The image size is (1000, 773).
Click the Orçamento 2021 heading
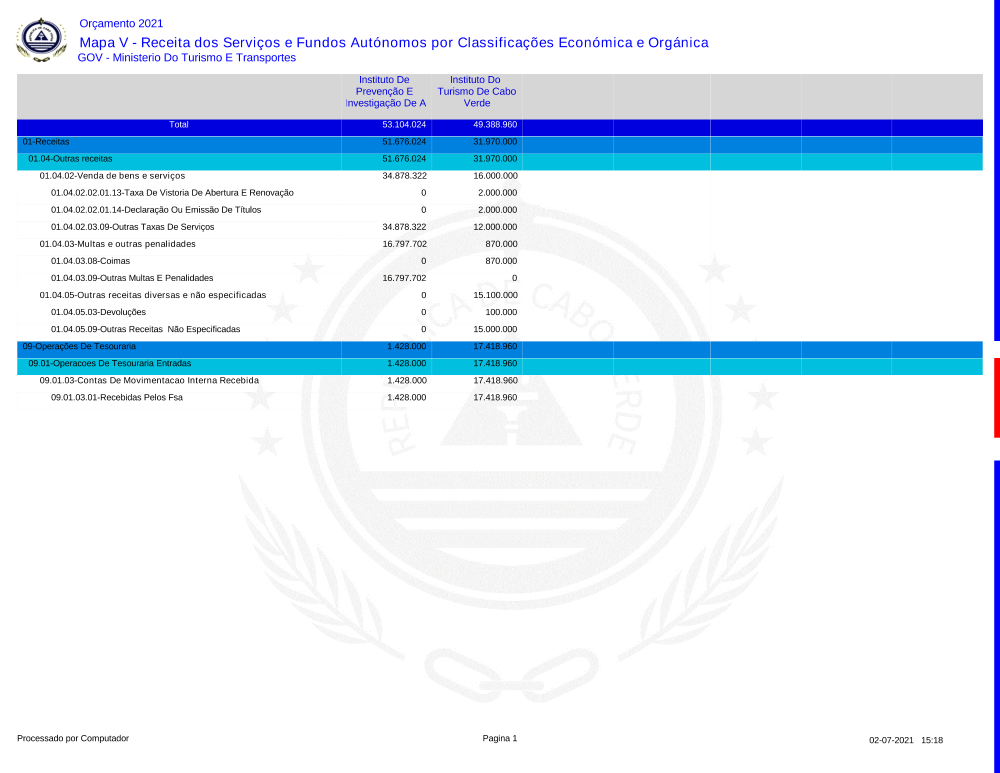coord(120,23)
